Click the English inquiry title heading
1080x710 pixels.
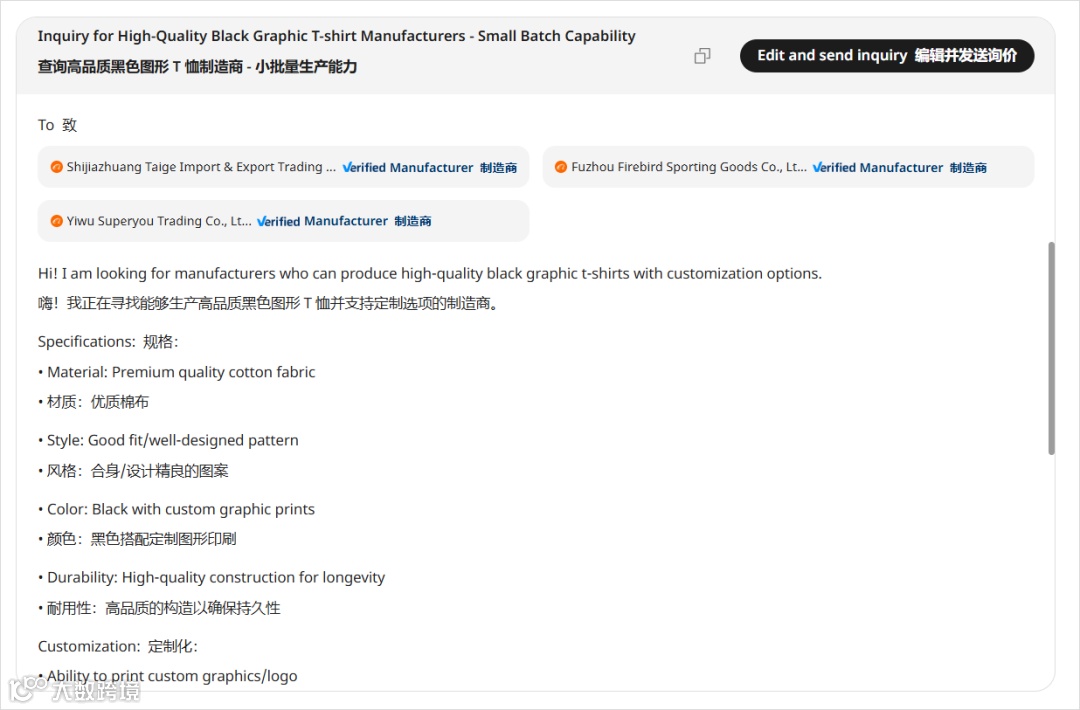click(336, 36)
